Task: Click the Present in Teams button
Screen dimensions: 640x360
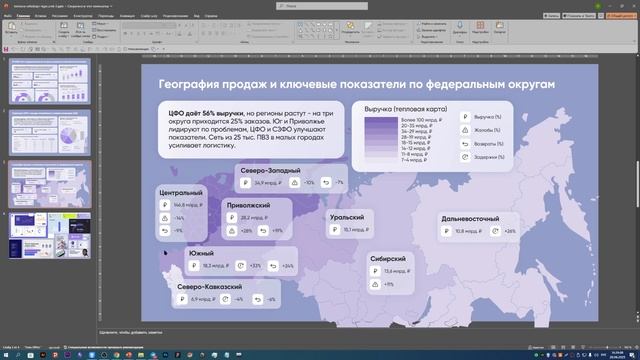Action: [x=579, y=16]
